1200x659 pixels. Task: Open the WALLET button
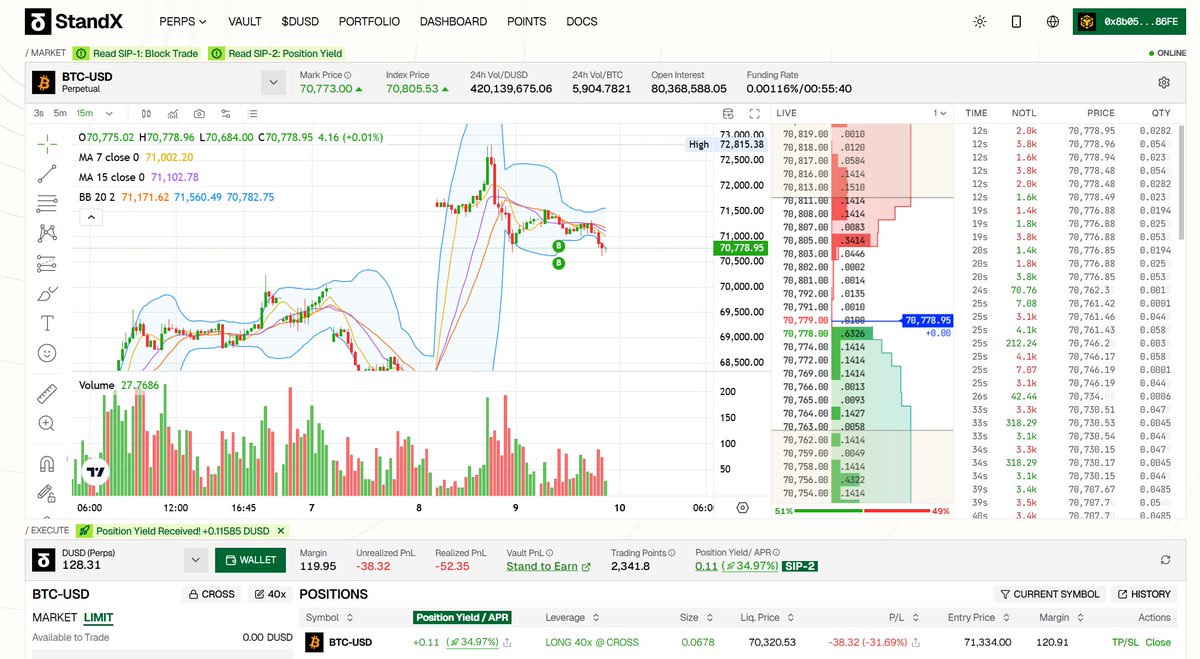point(250,561)
